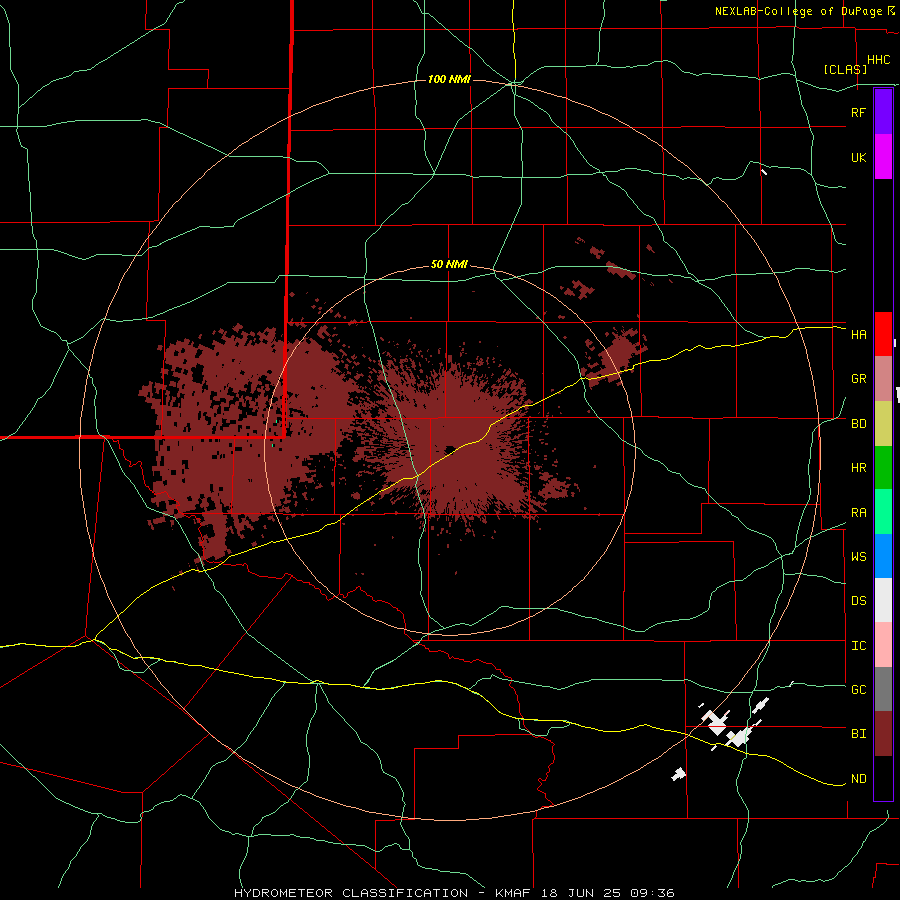The image size is (900, 900).
Task: Click the yellow BD legend swatch
Action: point(883,424)
